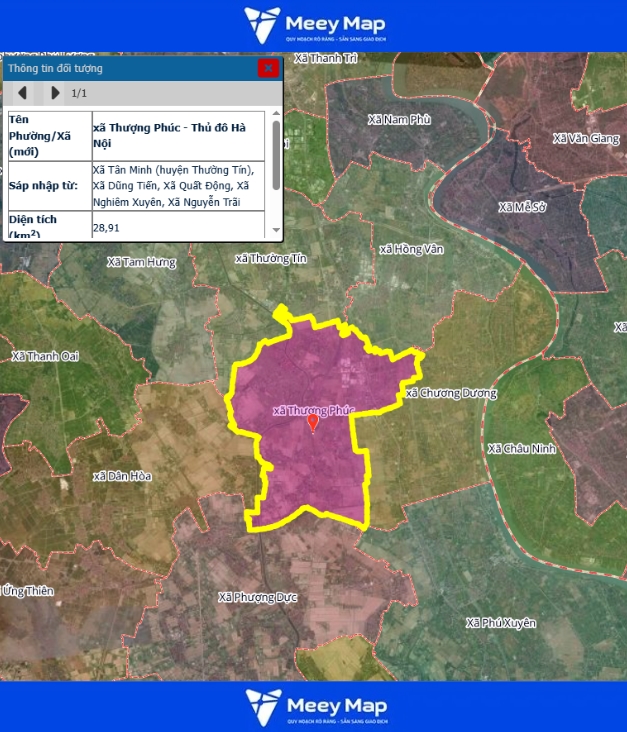627x732 pixels.
Task: Click the Xã Chương Dương region label
Action: (x=451, y=393)
